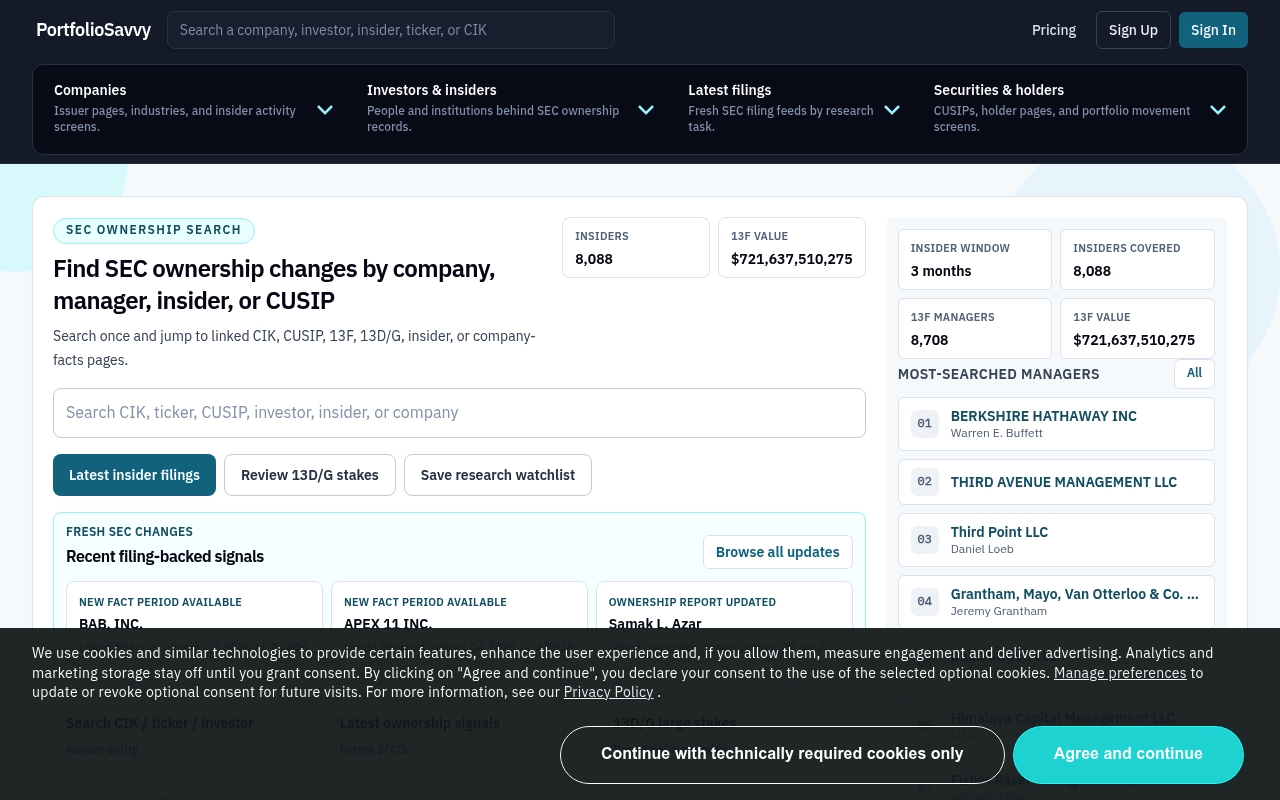Expand the Latest filings chevron
Viewport: 1280px width, 800px height.
pyautogui.click(x=892, y=110)
